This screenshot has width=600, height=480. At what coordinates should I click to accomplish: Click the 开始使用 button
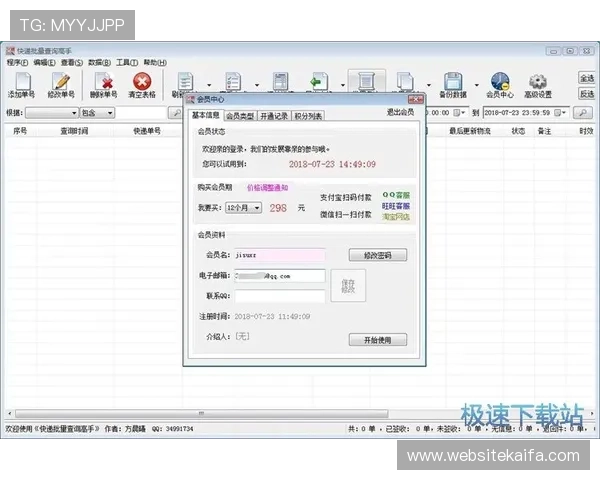click(x=378, y=340)
